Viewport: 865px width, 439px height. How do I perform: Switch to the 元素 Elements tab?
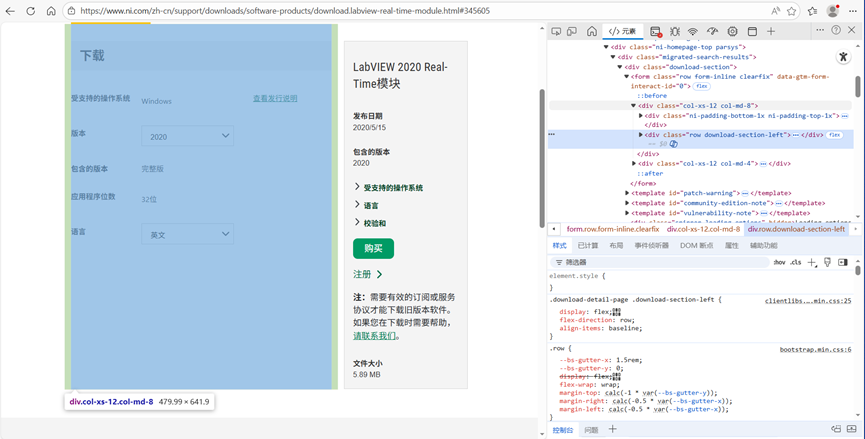(x=622, y=31)
